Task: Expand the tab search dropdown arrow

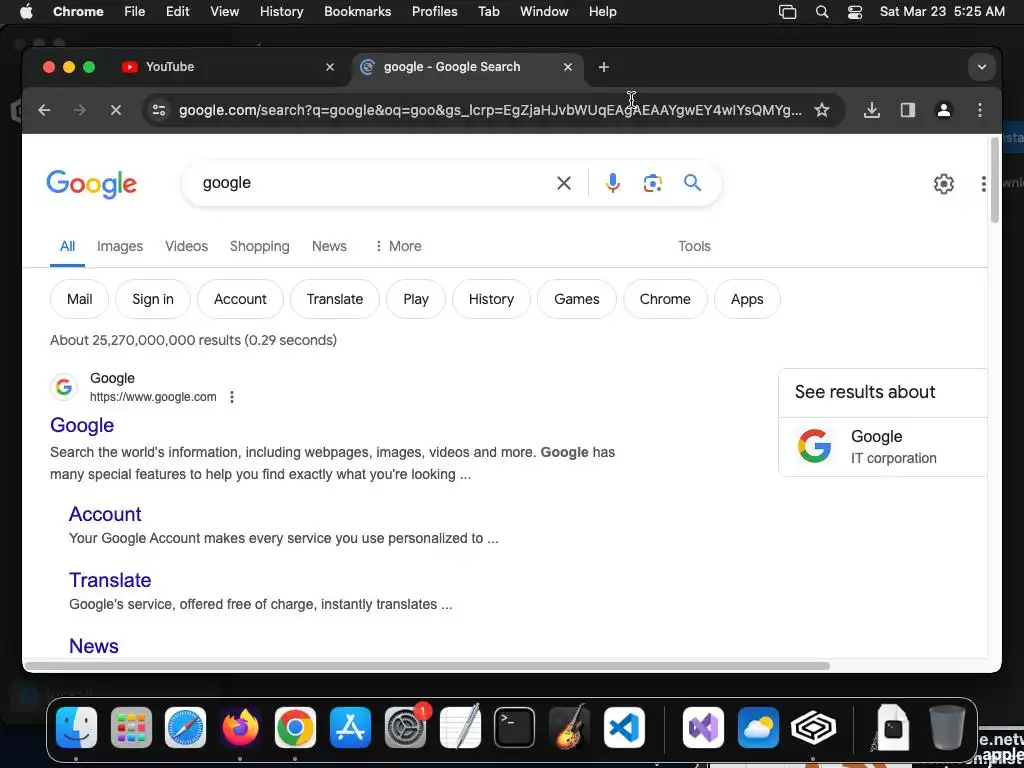Action: [982, 67]
